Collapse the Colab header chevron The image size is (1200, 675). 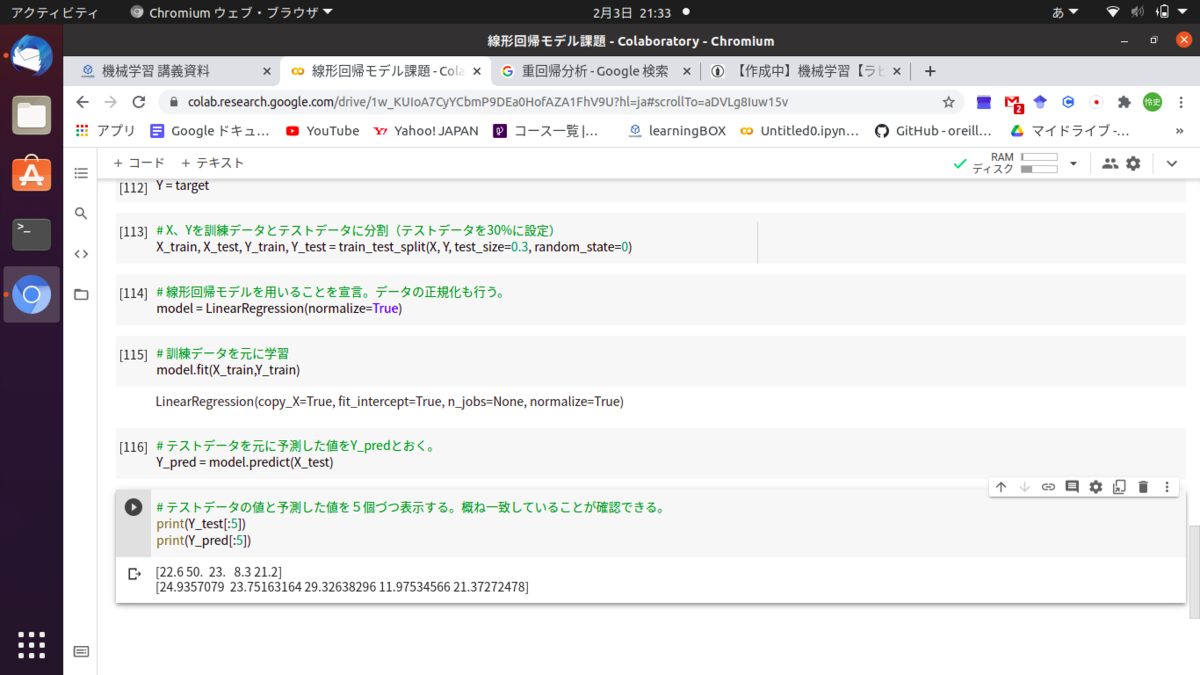[1172, 163]
